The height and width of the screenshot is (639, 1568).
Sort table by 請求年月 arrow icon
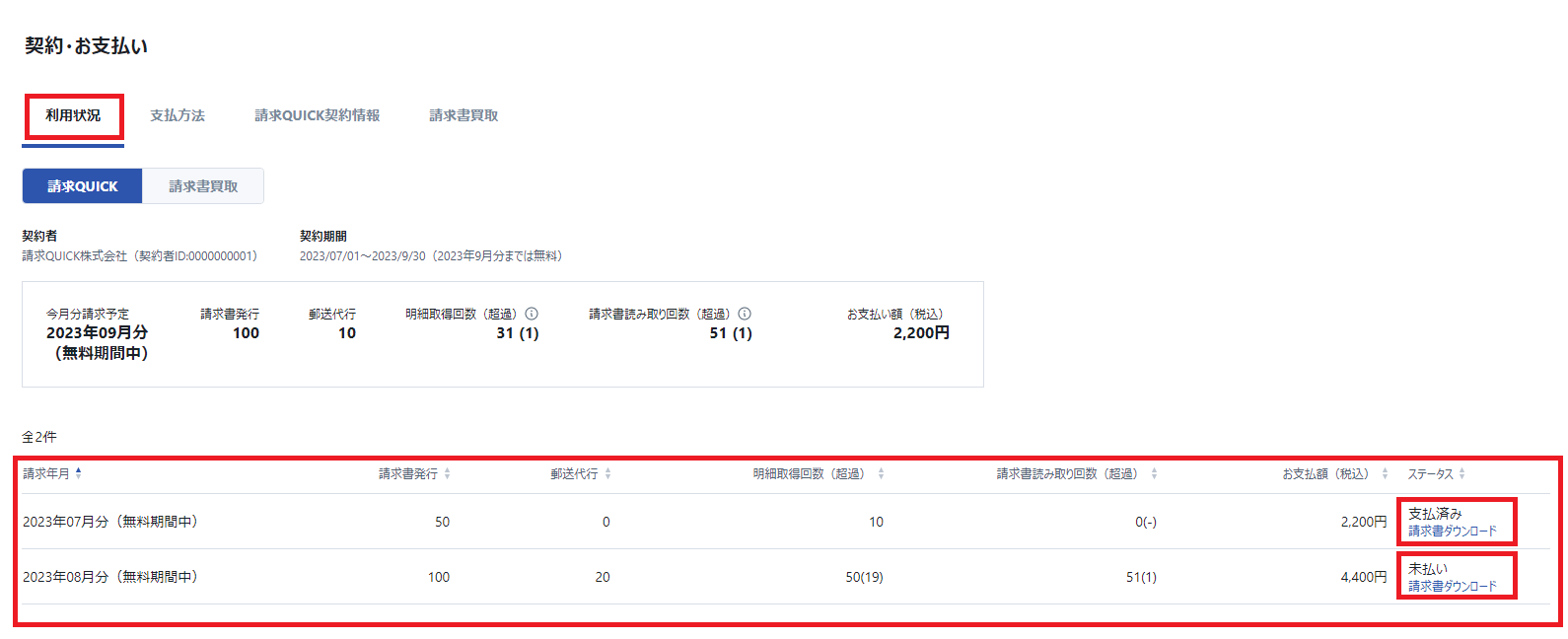tap(79, 473)
